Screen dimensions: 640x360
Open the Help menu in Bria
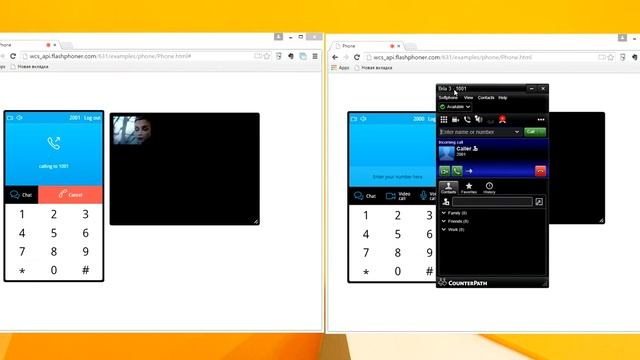pos(502,98)
